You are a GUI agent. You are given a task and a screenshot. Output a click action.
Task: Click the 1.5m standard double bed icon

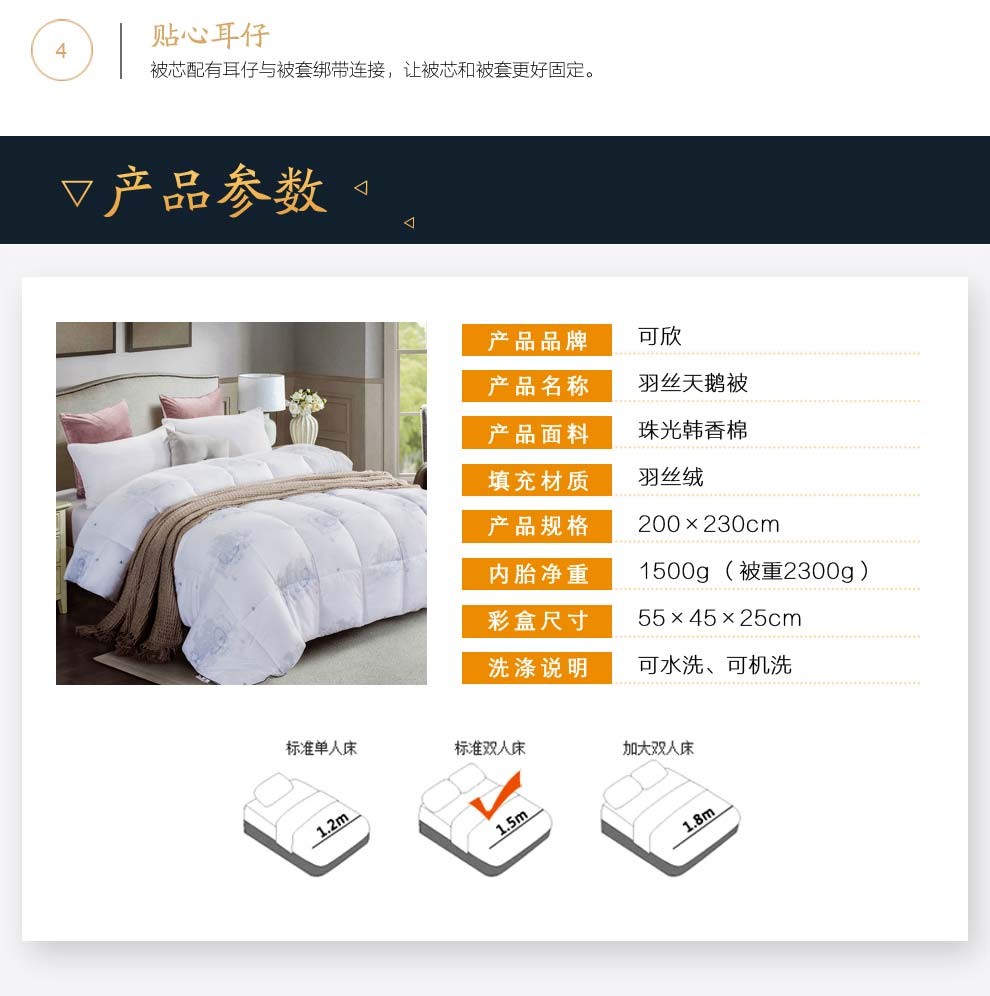[x=485, y=820]
